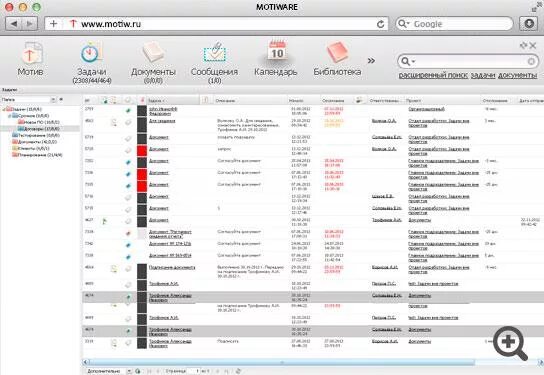
Task: Open the Подписание документа task link
Action: coord(172,267)
